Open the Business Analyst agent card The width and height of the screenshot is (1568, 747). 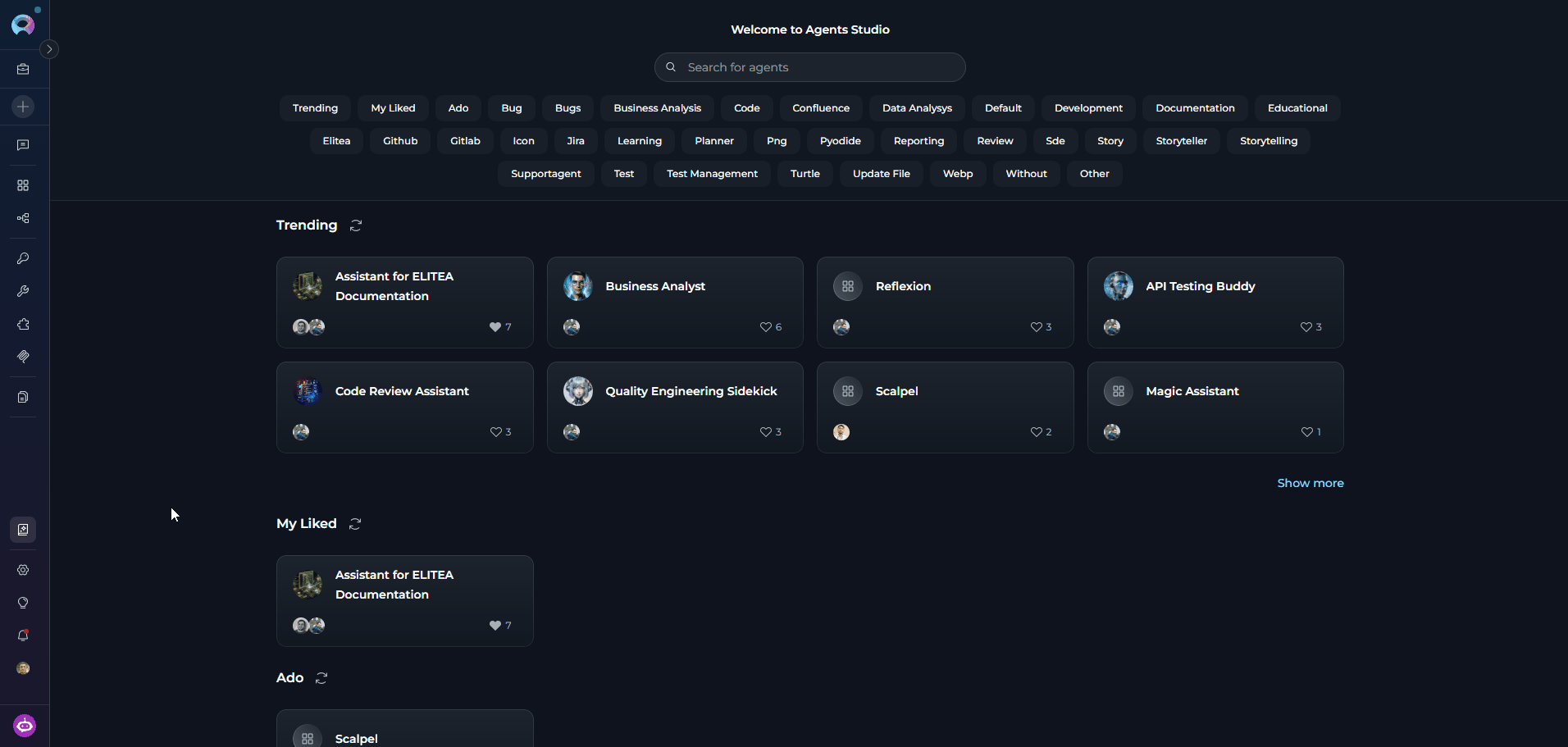tap(675, 303)
